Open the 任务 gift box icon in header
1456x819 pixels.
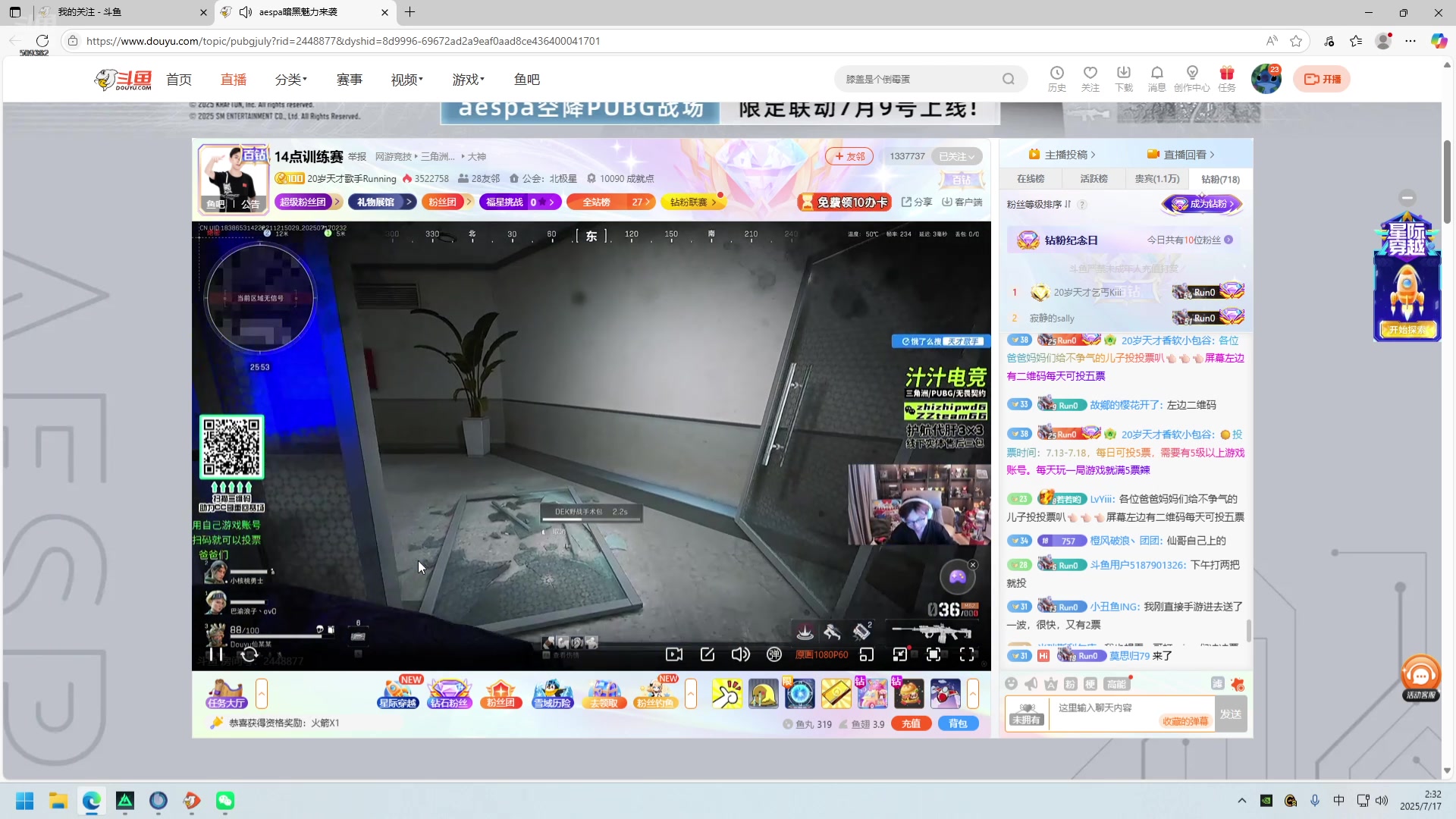pyautogui.click(x=1226, y=78)
